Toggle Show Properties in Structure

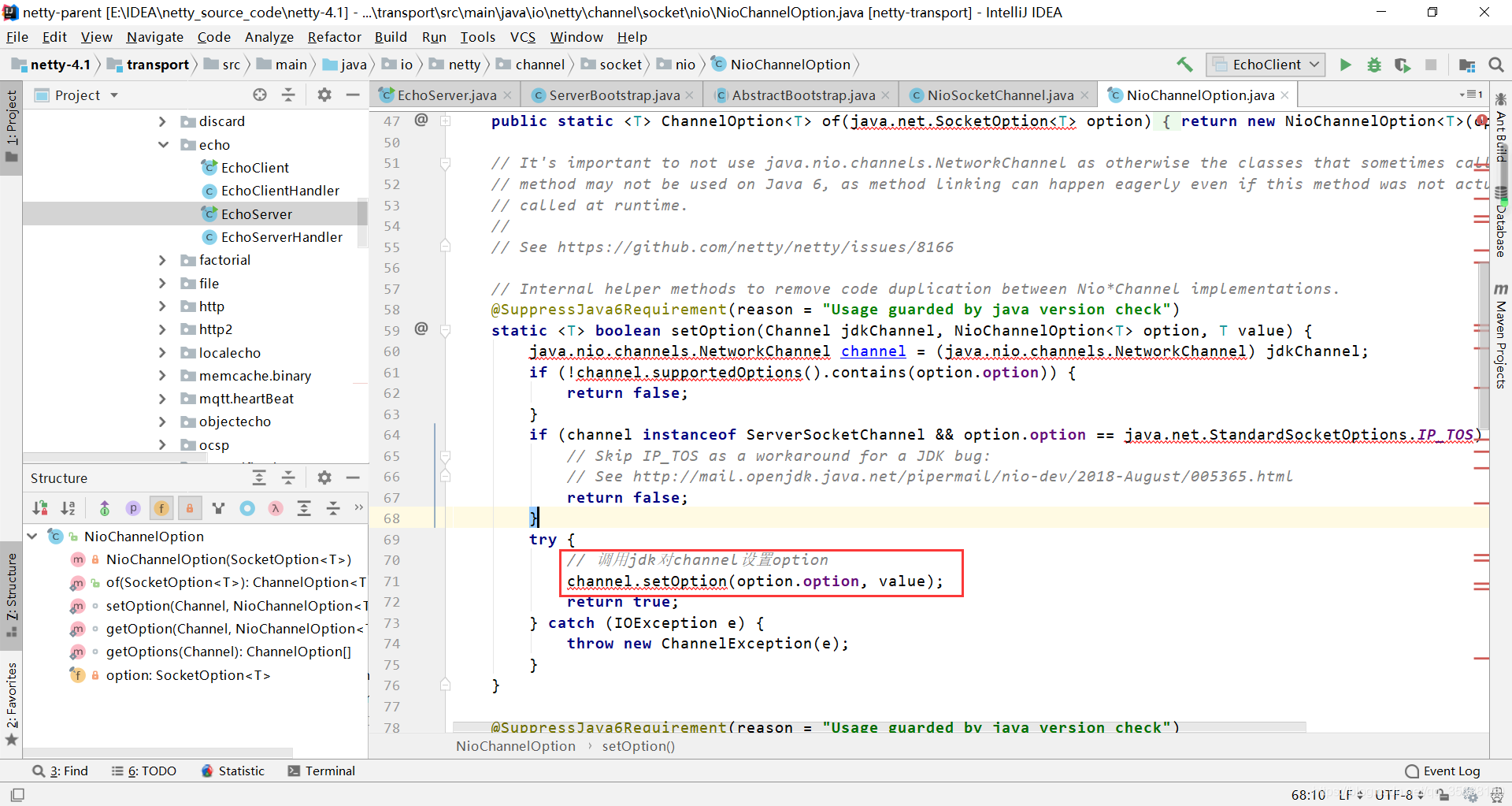pyautogui.click(x=133, y=508)
